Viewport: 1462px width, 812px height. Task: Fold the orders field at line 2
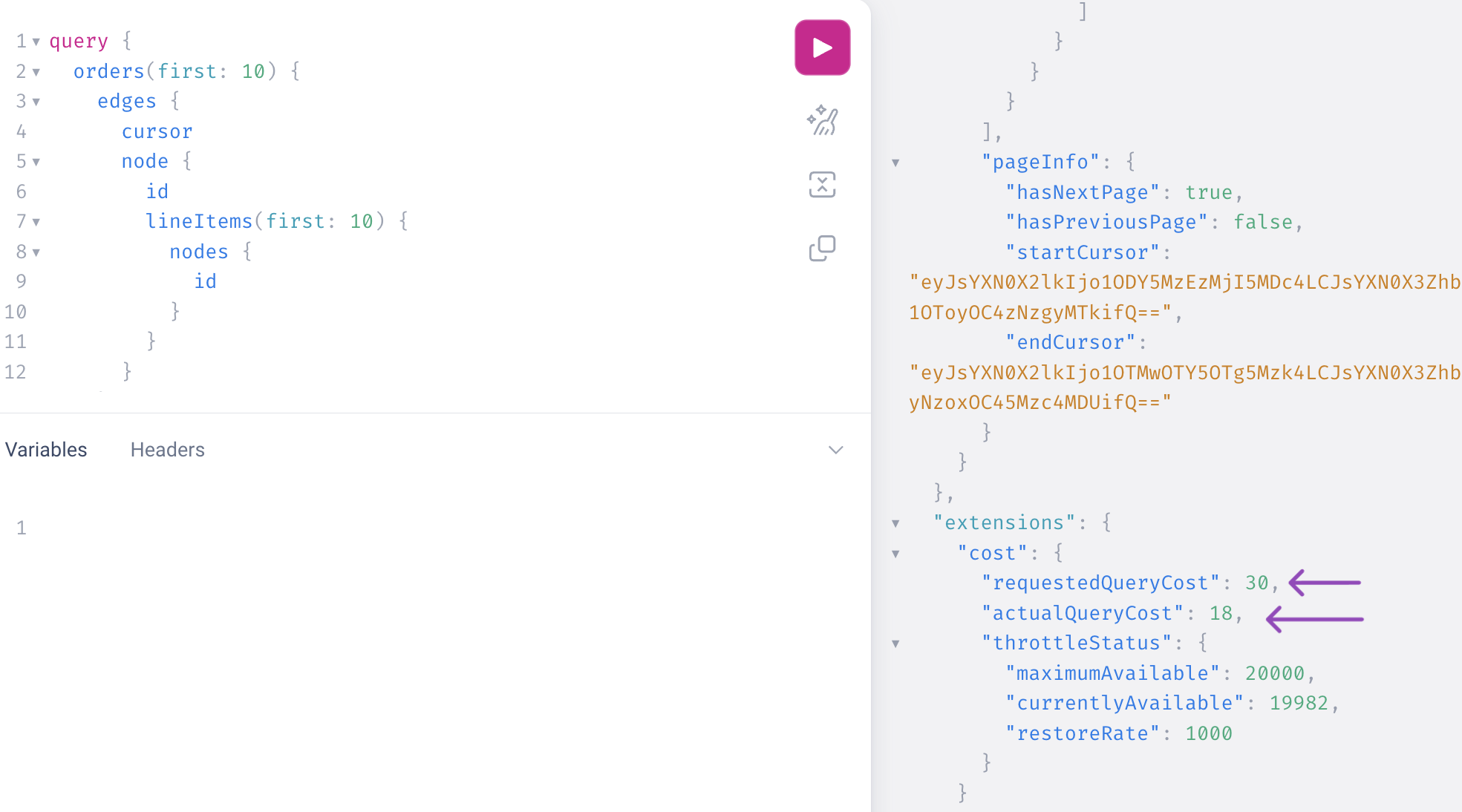point(36,72)
